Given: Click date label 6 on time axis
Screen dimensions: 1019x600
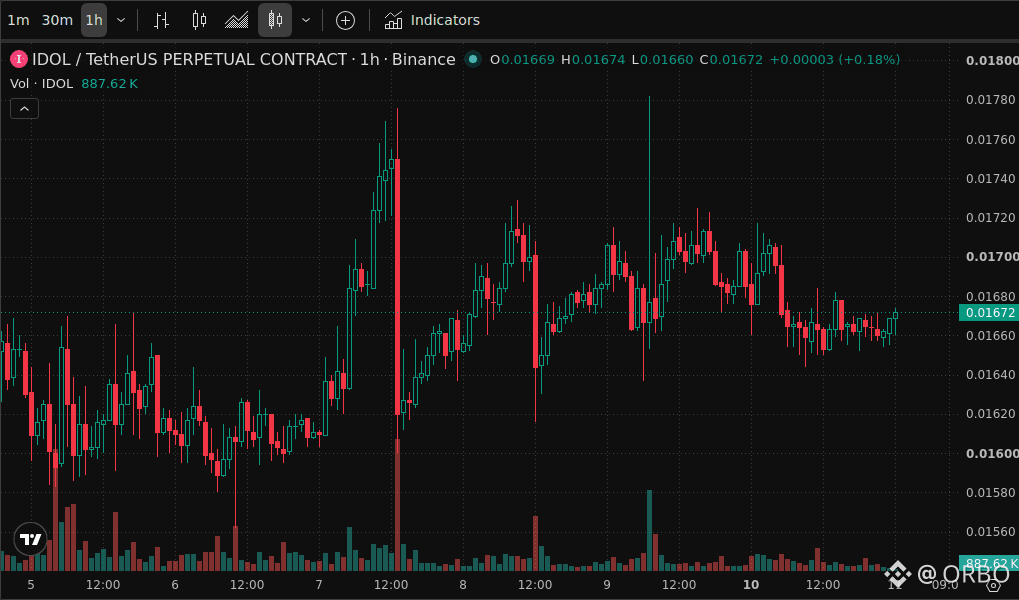Looking at the screenshot, I should click(x=175, y=584).
